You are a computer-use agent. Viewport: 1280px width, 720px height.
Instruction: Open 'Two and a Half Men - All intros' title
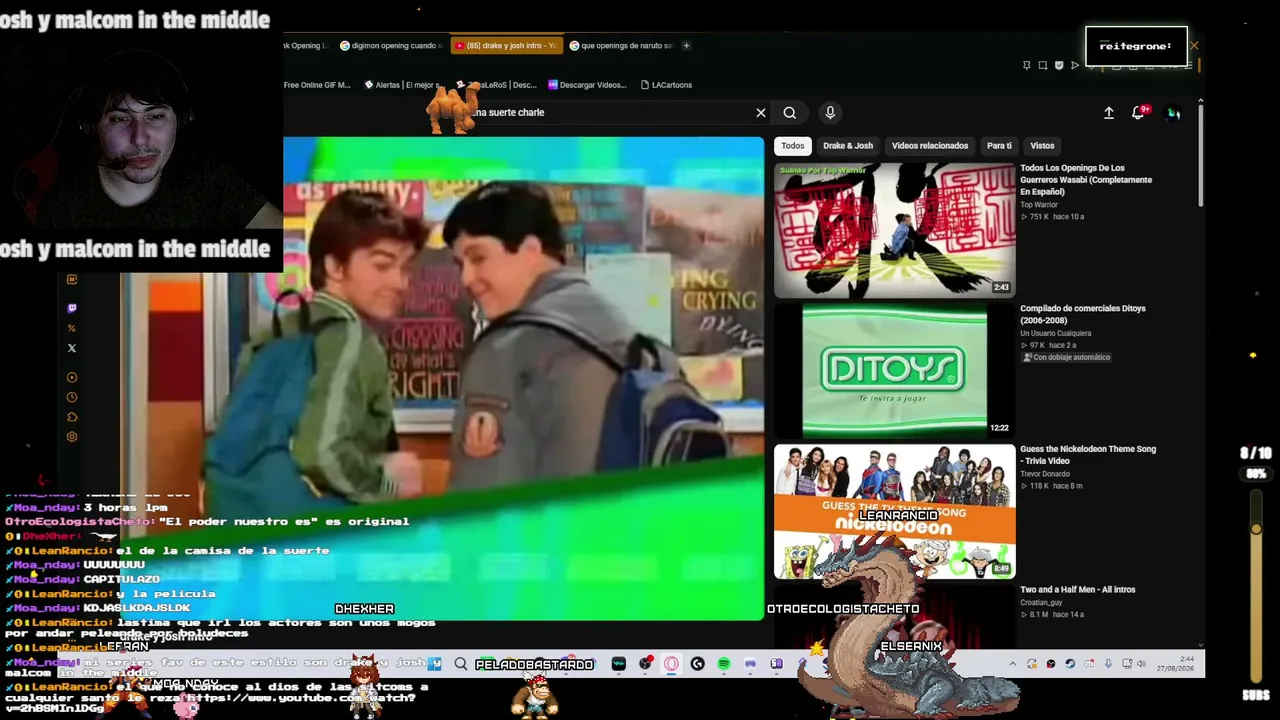[x=1078, y=590]
